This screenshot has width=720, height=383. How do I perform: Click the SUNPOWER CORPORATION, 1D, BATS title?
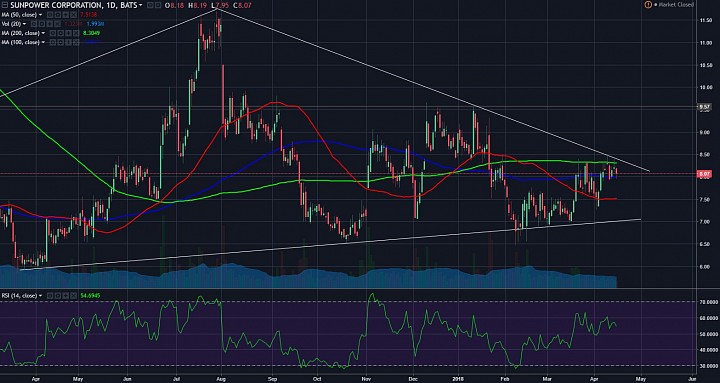73,6
